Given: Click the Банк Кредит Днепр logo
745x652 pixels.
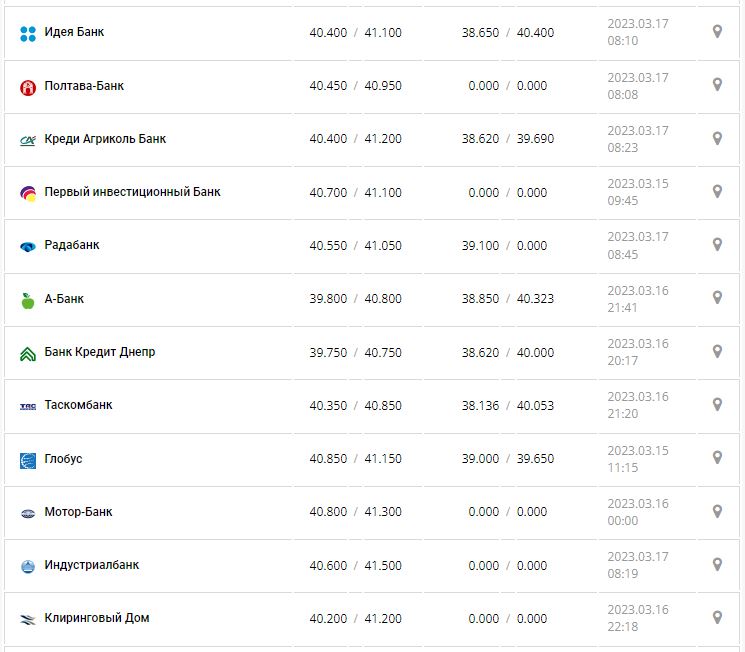Looking at the screenshot, I should [28, 353].
